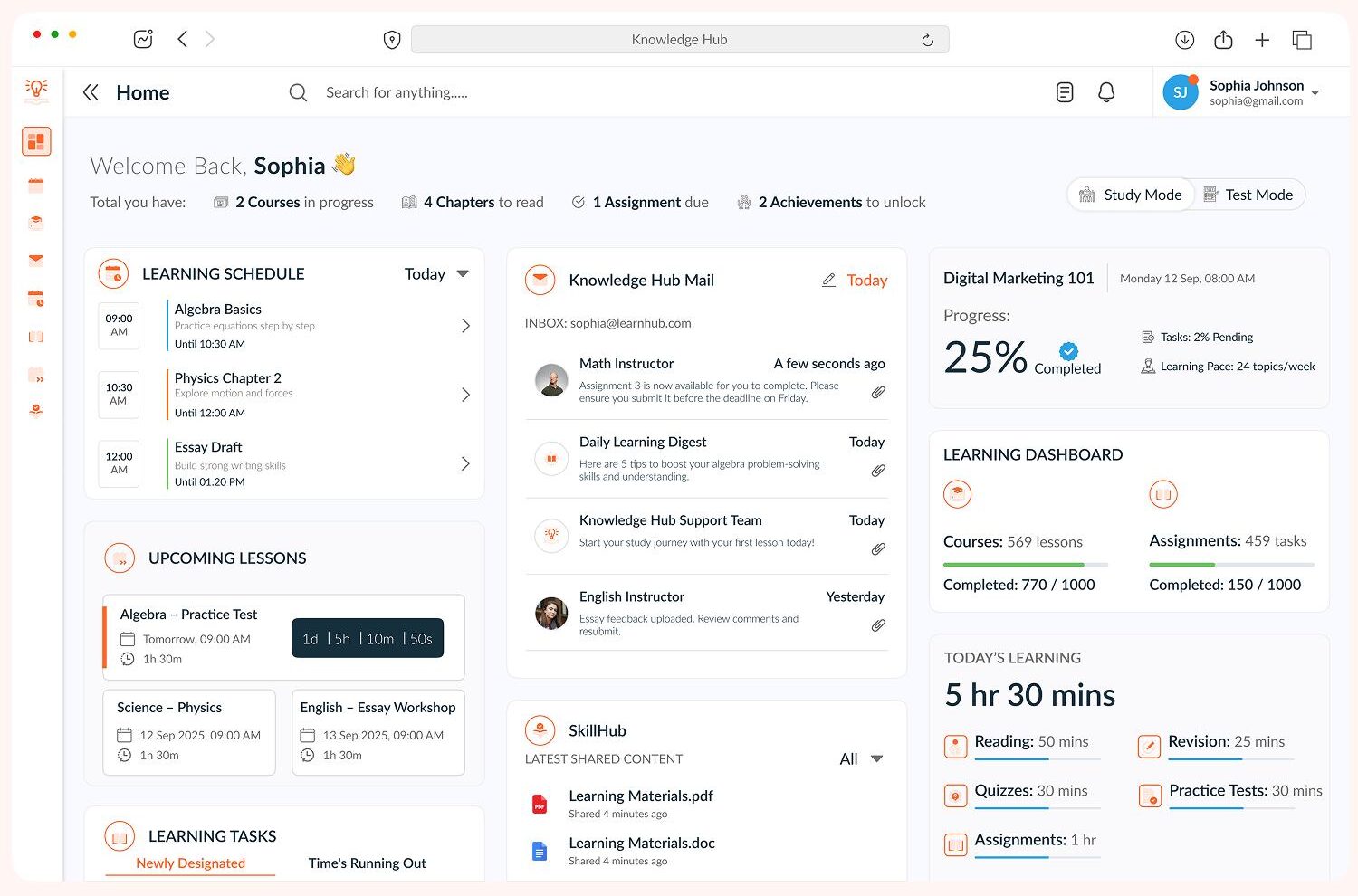Open the Learning Materials.doc link
1358x896 pixels.
[641, 844]
